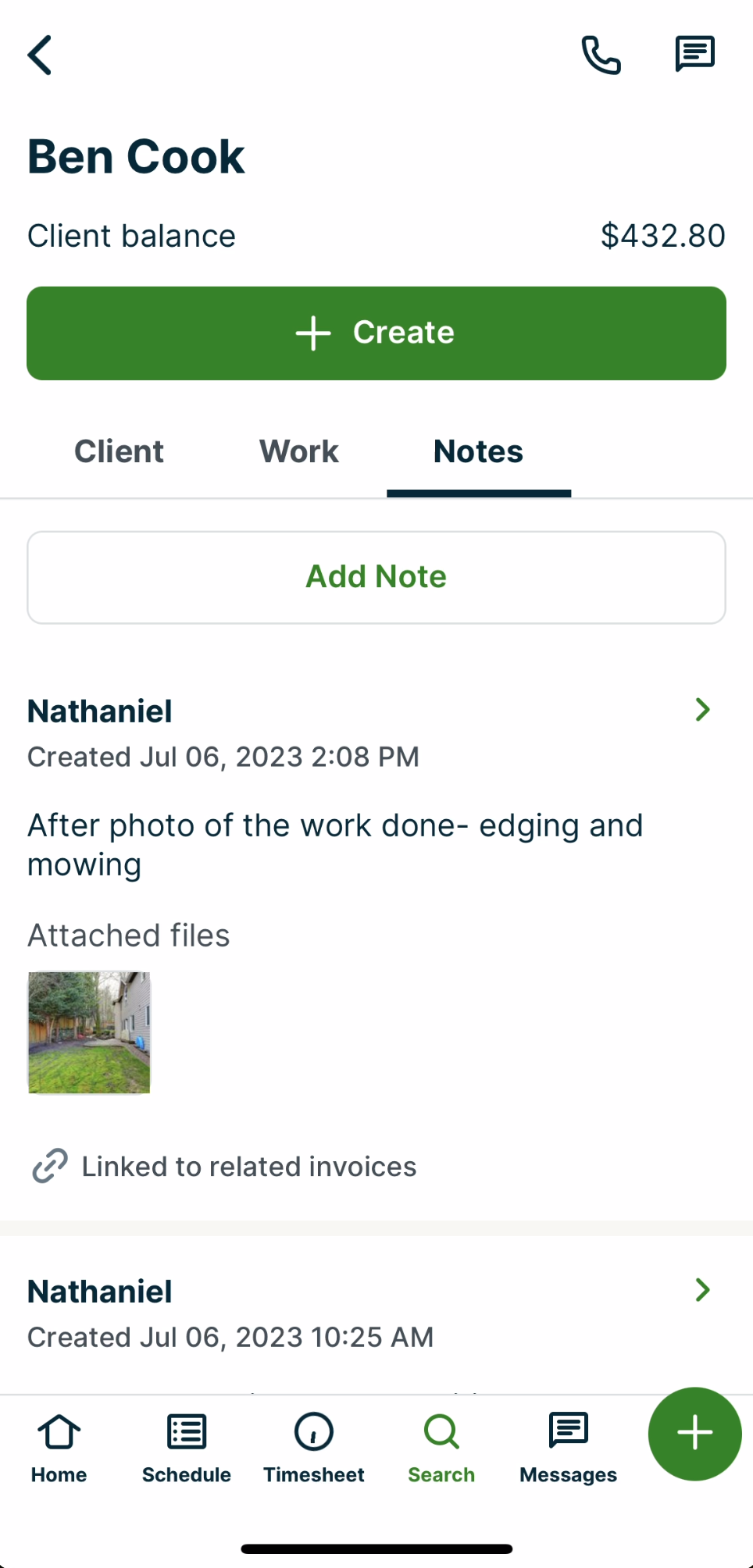Image resolution: width=753 pixels, height=1568 pixels.
Task: Open text message icon in header
Action: (694, 55)
